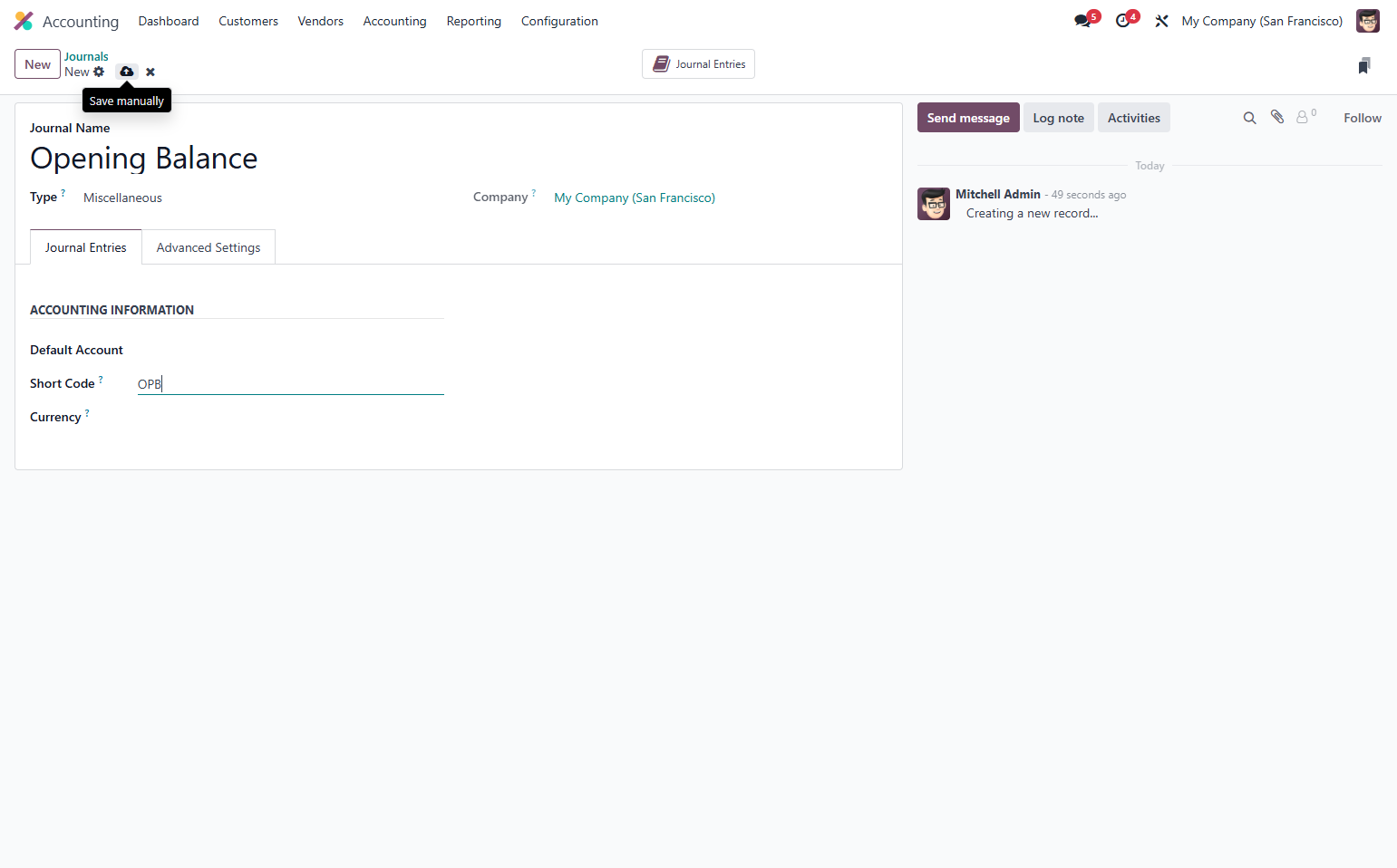Open the Default Account dropdown field

(290, 350)
